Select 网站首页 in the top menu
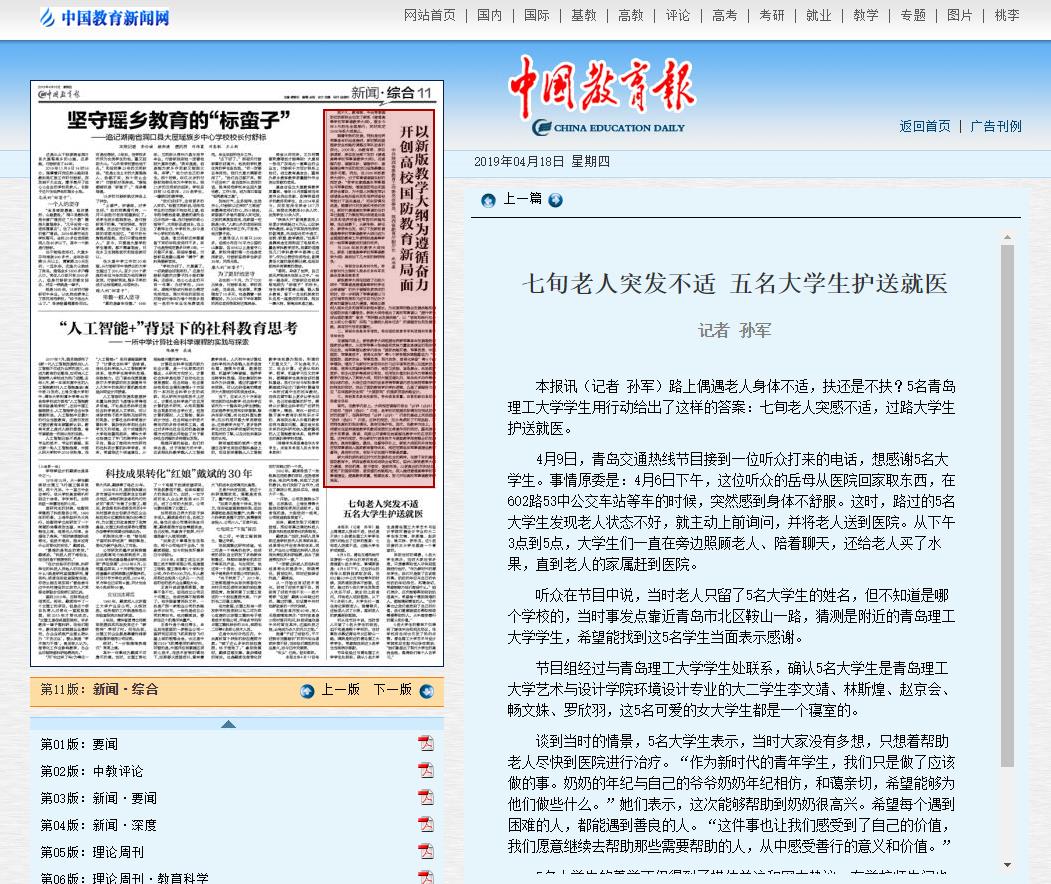 tap(429, 15)
